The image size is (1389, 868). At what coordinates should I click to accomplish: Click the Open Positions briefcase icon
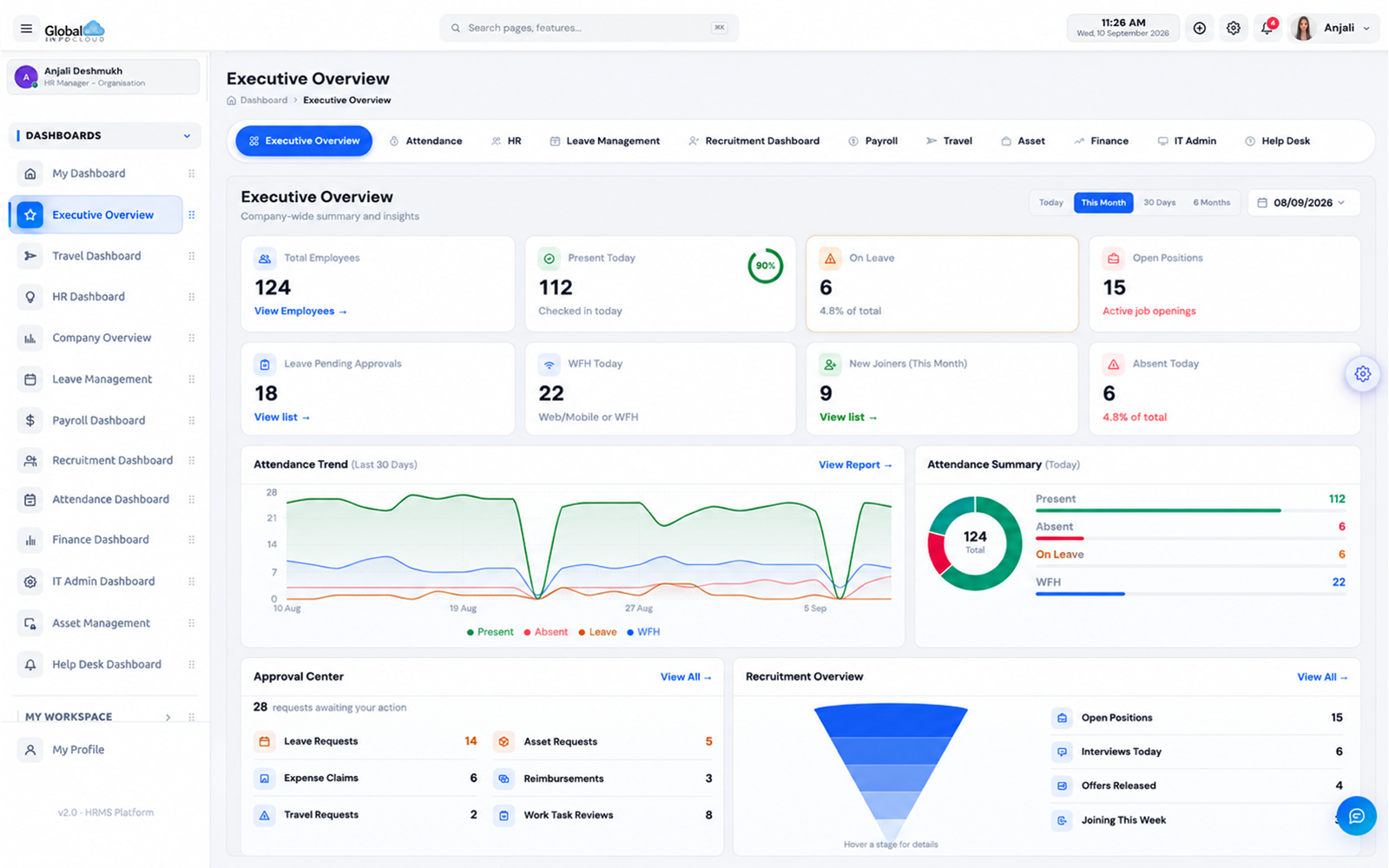point(1113,259)
